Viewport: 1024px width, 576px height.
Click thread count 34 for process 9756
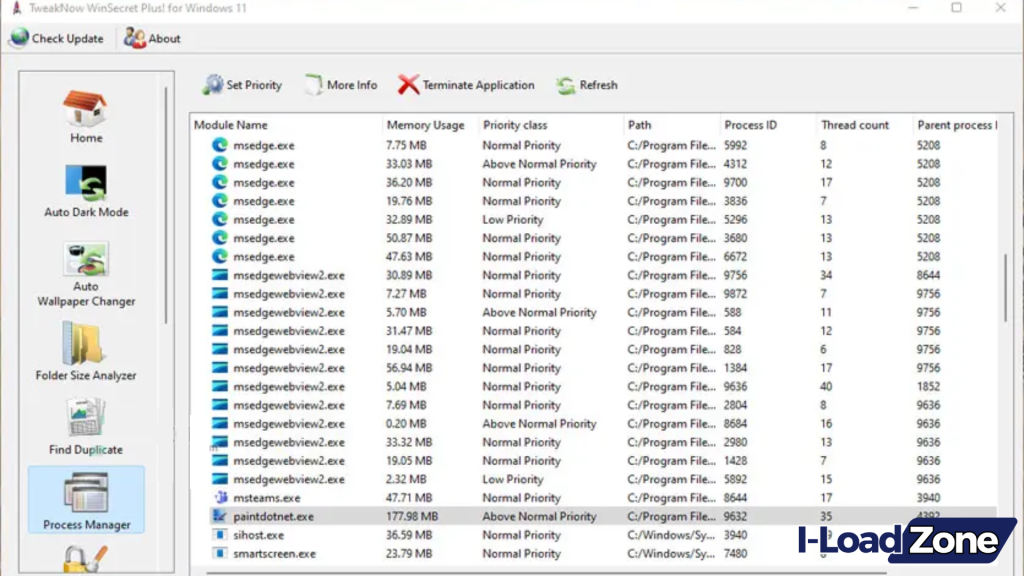click(x=826, y=275)
